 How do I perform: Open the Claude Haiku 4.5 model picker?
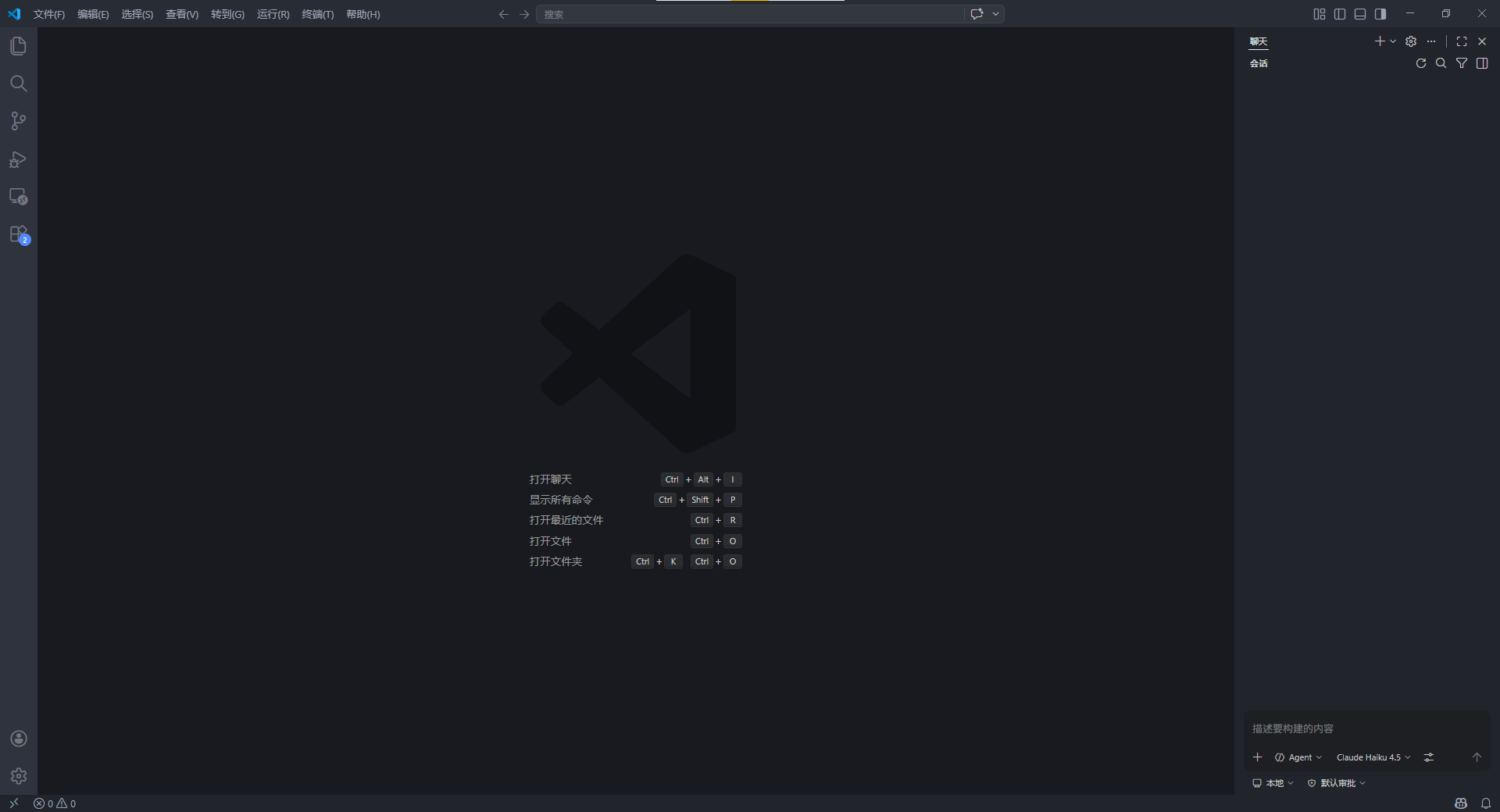pos(1373,757)
